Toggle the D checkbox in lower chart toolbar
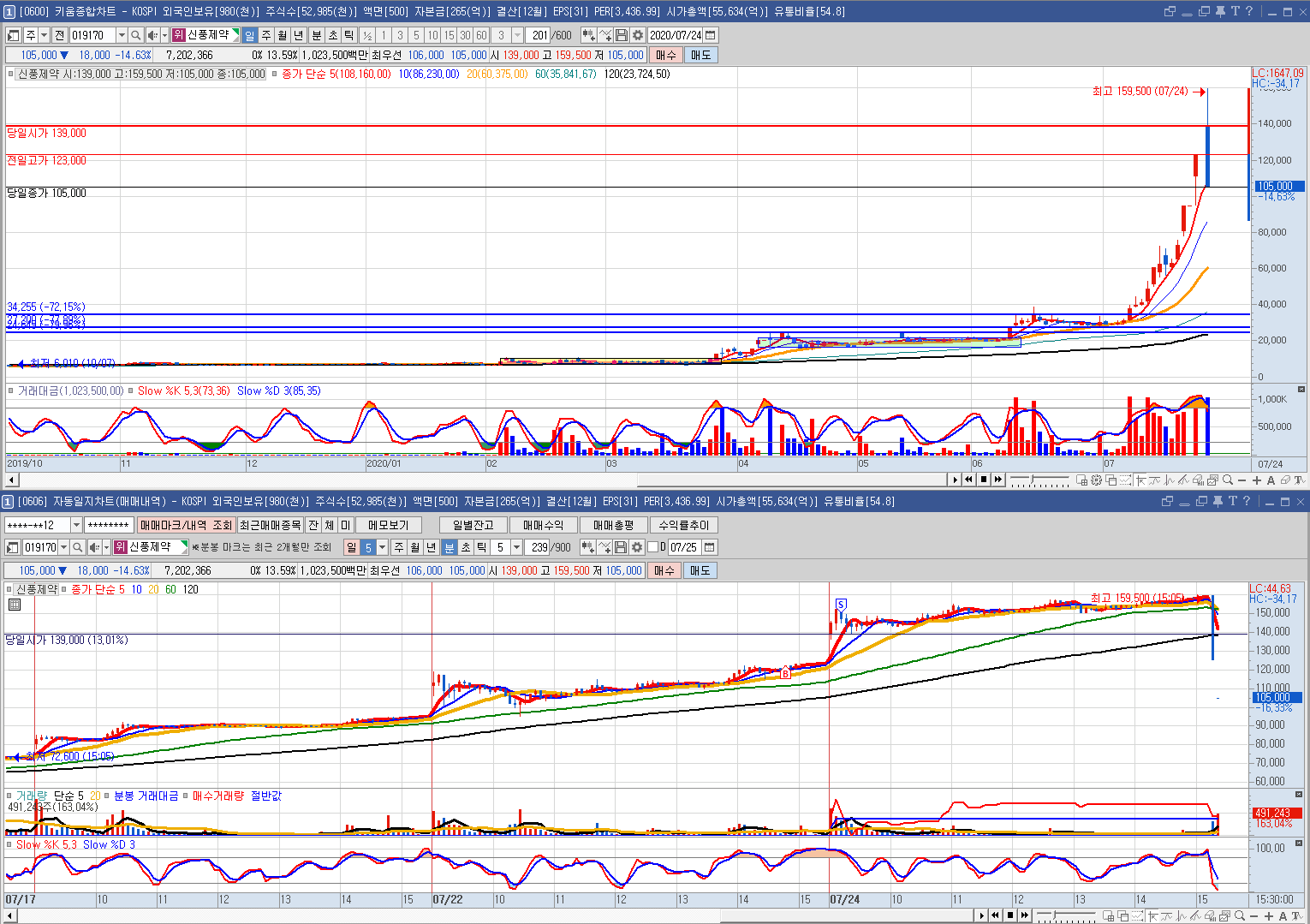 (652, 547)
